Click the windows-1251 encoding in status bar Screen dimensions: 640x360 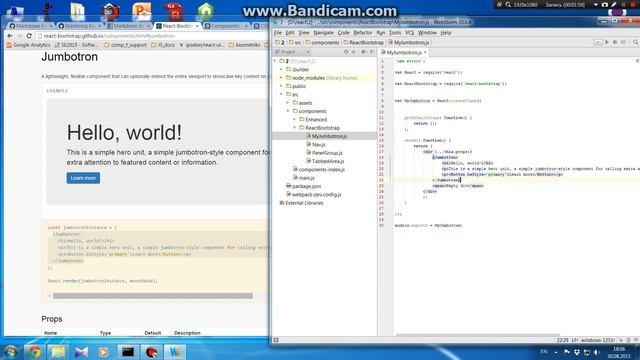(x=598, y=340)
